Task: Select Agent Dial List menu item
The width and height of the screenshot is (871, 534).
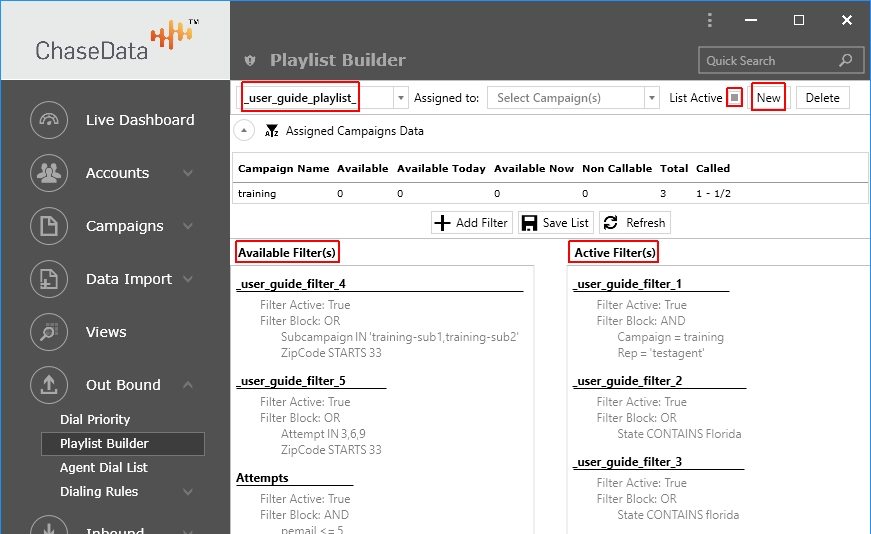Action: pyautogui.click(x=103, y=468)
